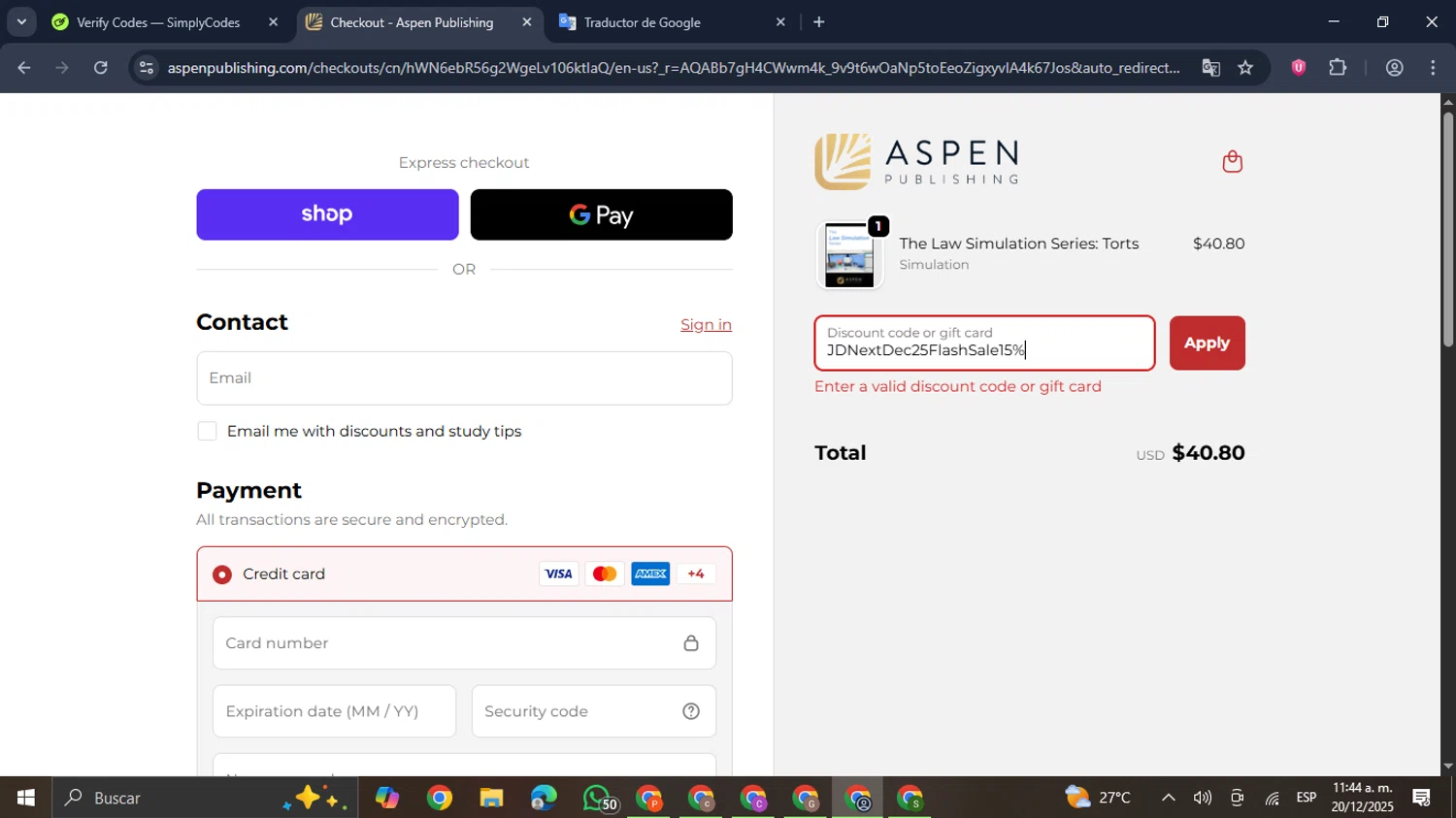The height and width of the screenshot is (818, 1456).
Task: Open the weather widget showing 27°C
Action: [x=1099, y=798]
